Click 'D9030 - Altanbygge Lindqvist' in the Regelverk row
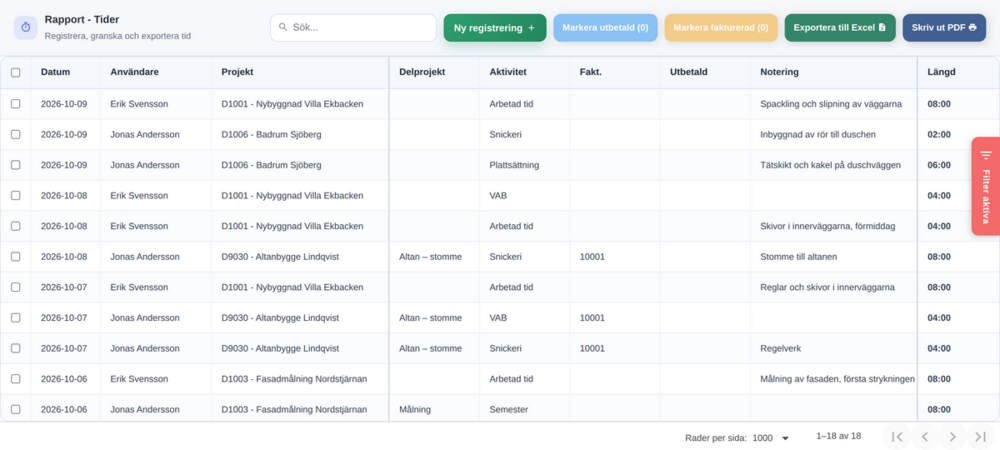Image resolution: width=1000 pixels, height=450 pixels. [x=280, y=348]
